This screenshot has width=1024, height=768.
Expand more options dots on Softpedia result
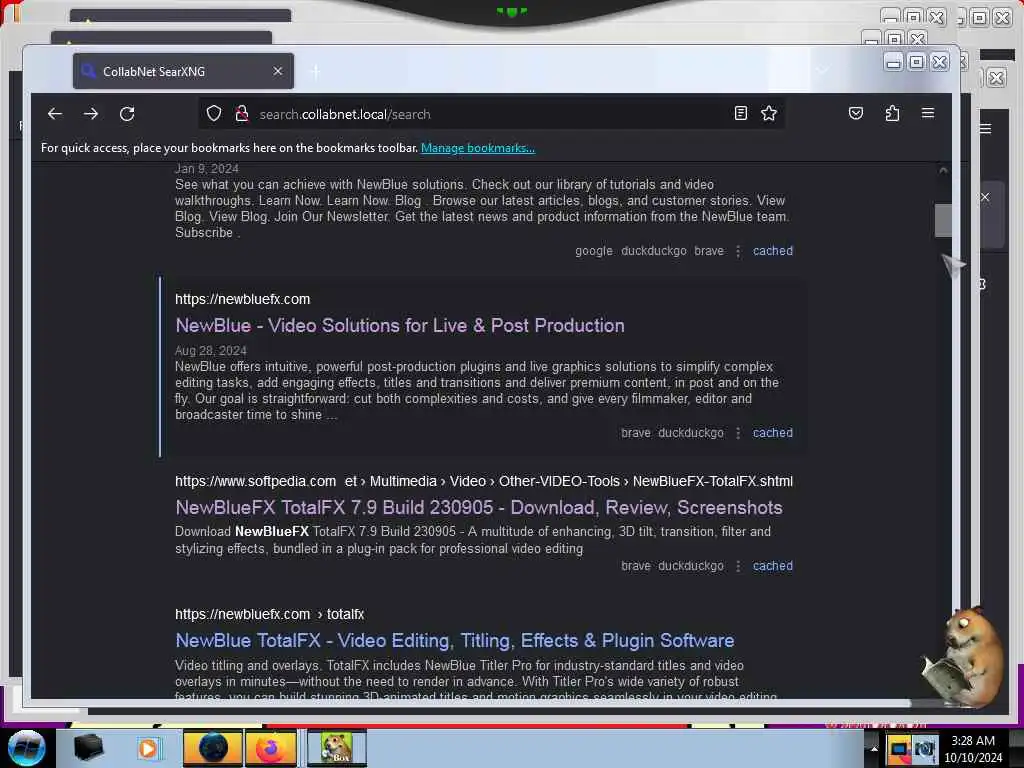pyautogui.click(x=738, y=566)
